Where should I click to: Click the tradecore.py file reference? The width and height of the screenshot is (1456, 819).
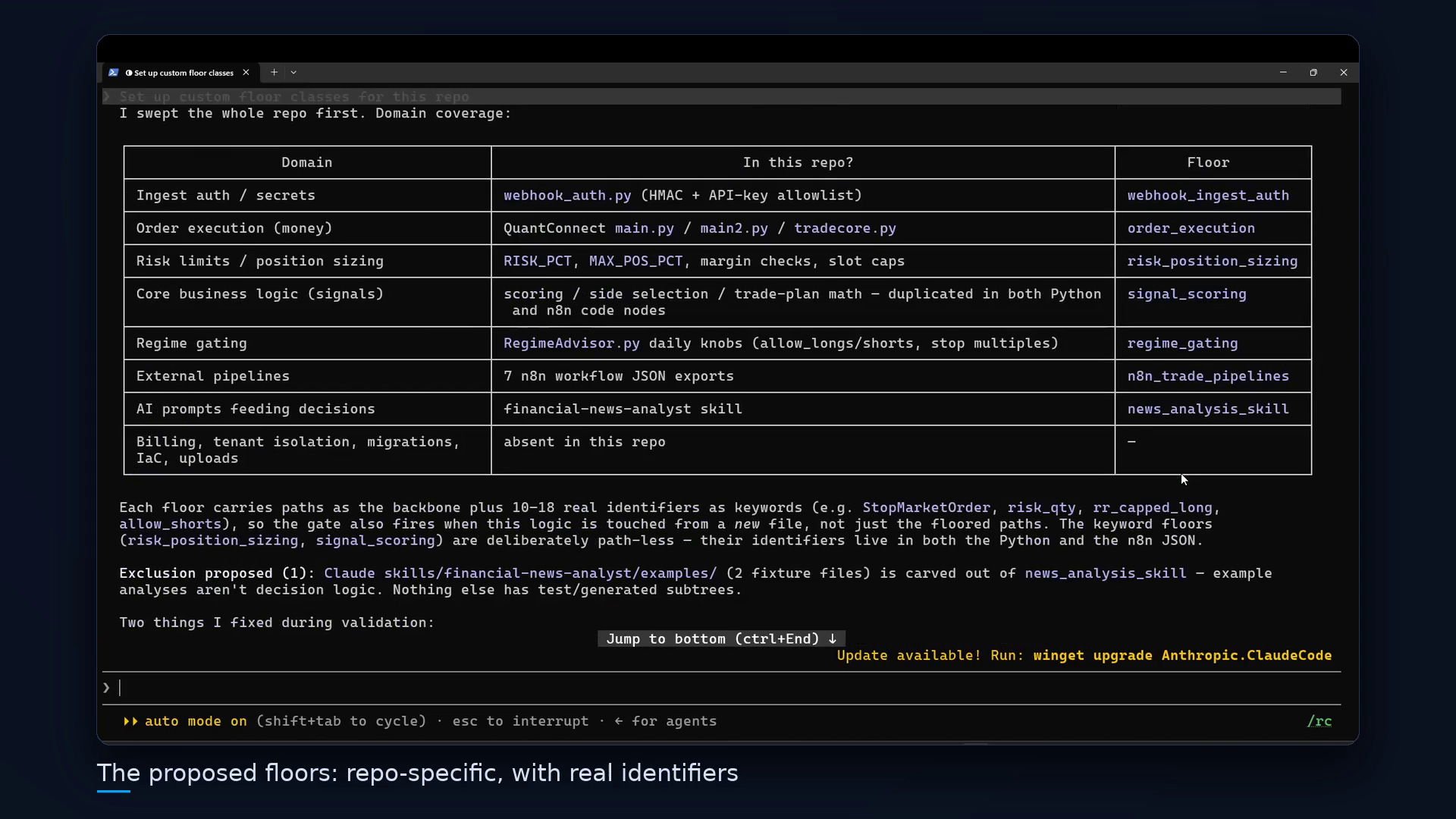(x=845, y=228)
